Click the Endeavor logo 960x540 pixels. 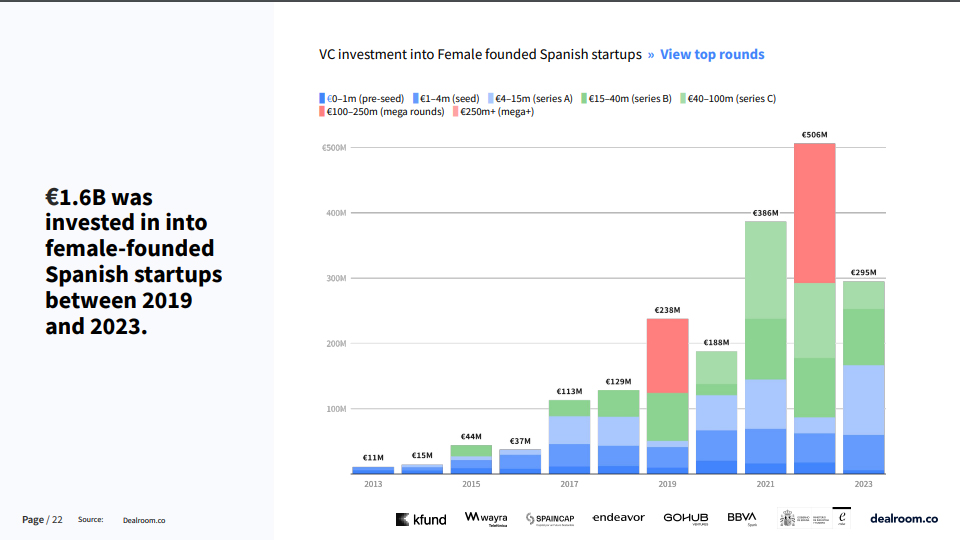(618, 518)
